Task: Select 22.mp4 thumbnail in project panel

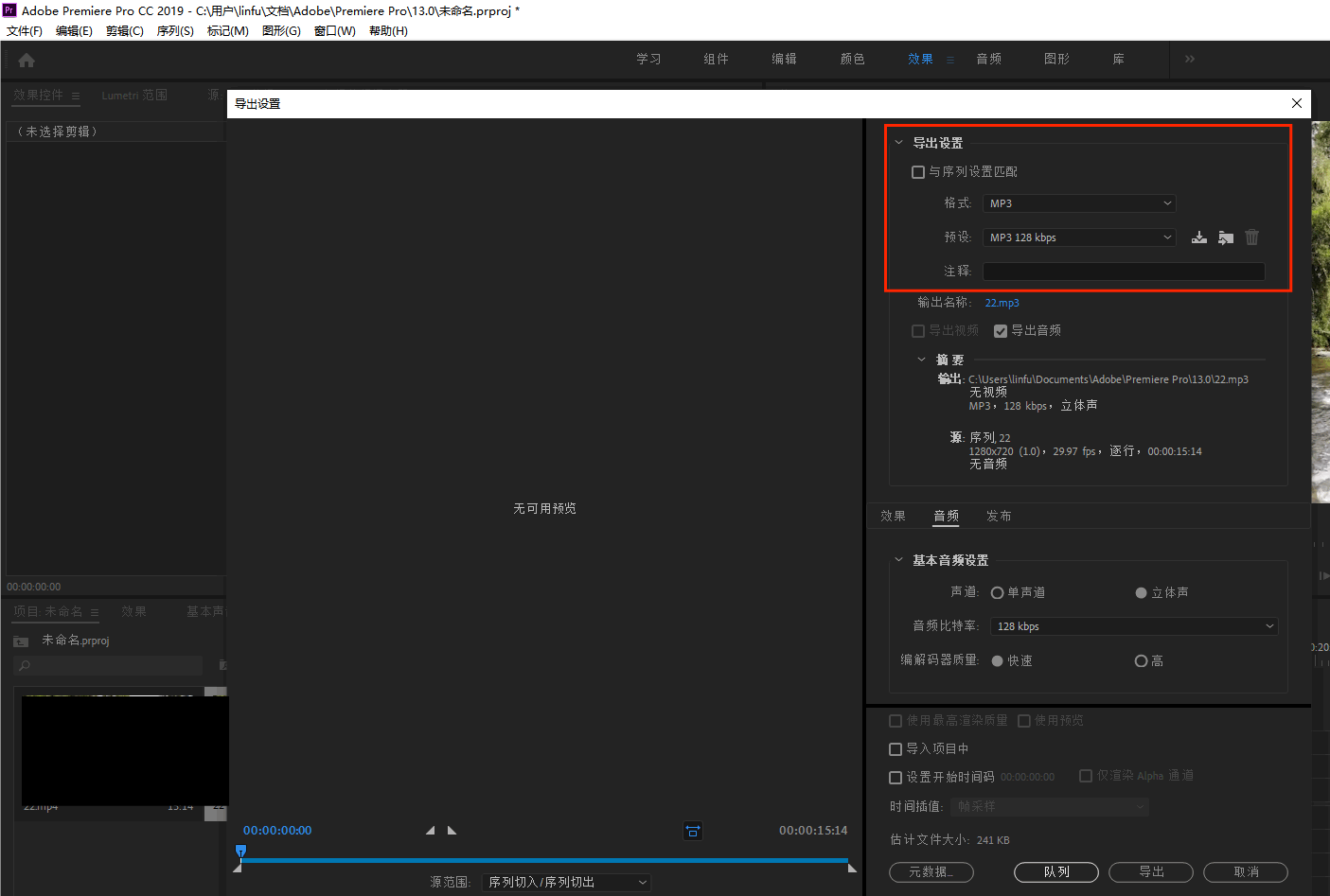Action: click(125, 749)
